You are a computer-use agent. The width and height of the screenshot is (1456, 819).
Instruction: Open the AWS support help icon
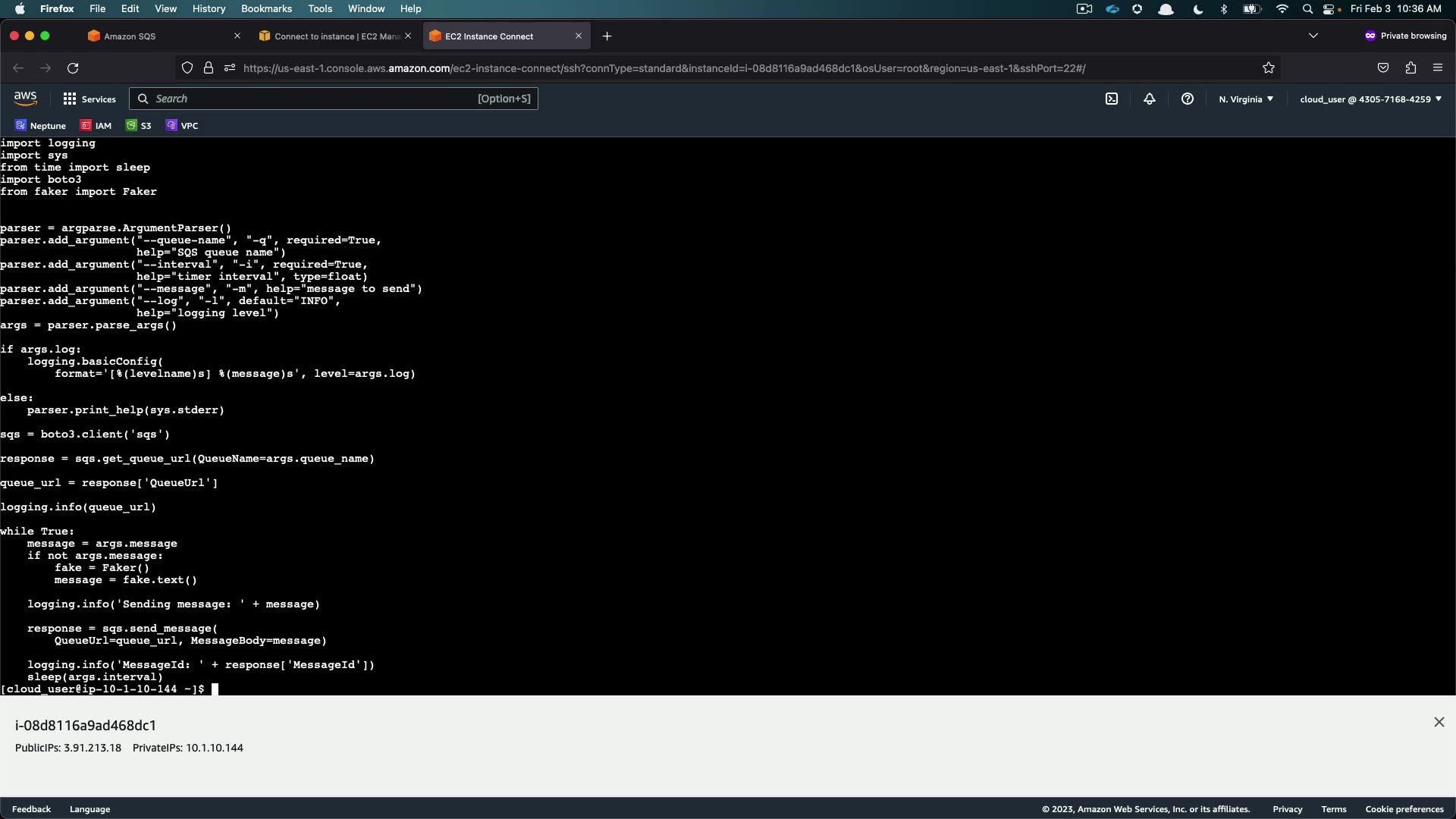click(1188, 99)
